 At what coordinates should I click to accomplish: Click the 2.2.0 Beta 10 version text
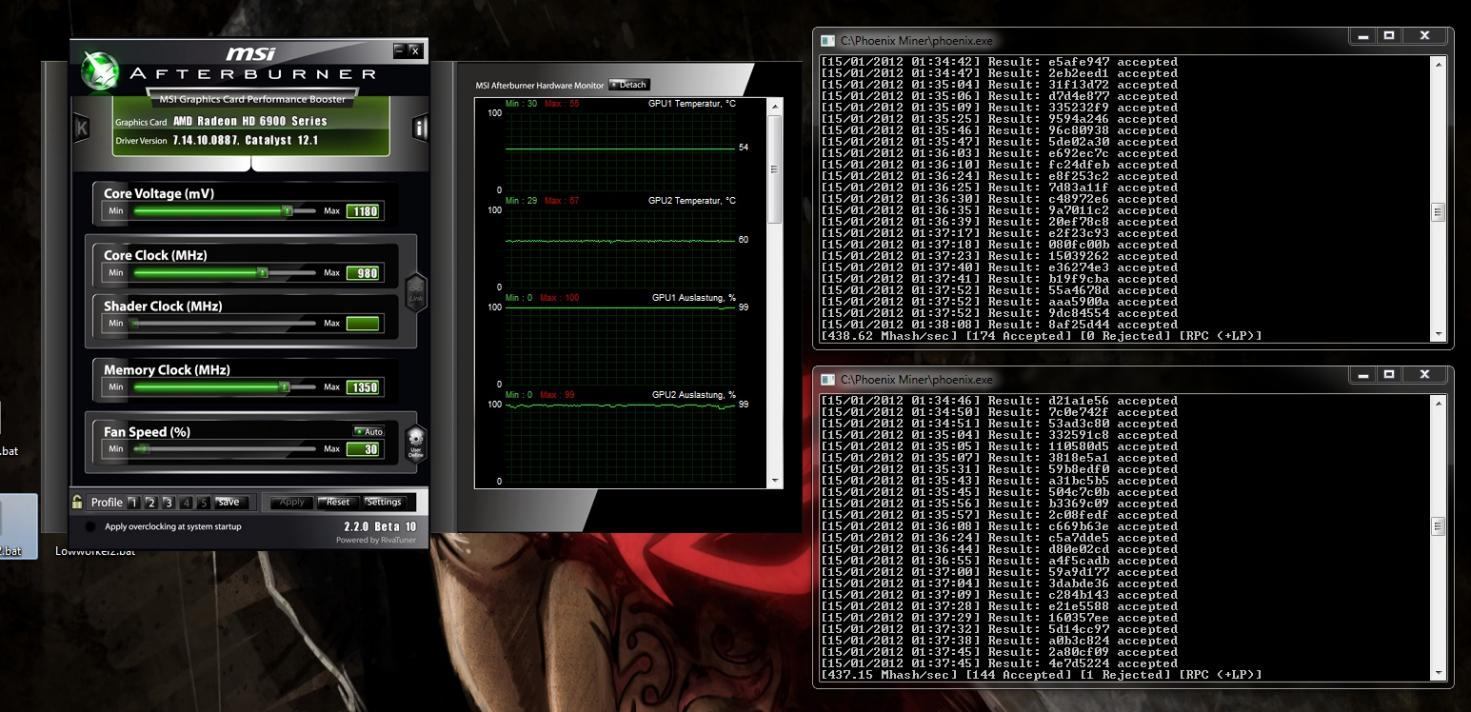[x=380, y=527]
